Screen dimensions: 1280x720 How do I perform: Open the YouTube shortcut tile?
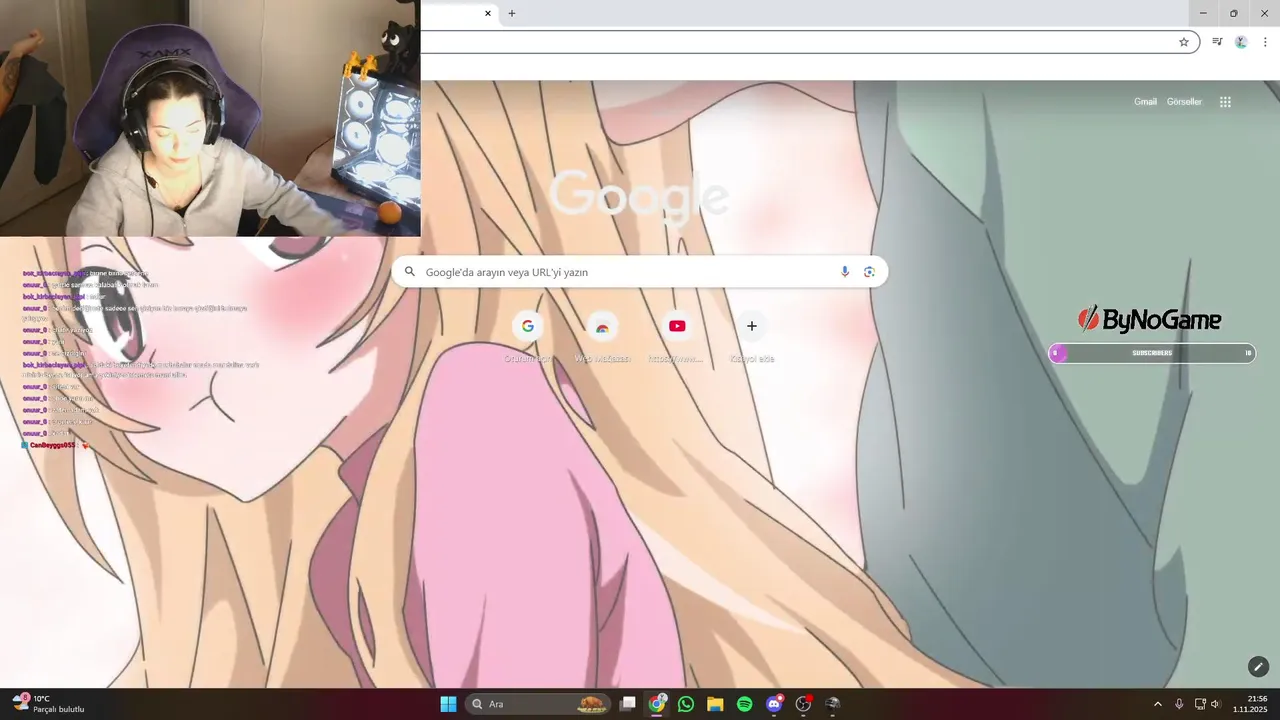coord(677,337)
